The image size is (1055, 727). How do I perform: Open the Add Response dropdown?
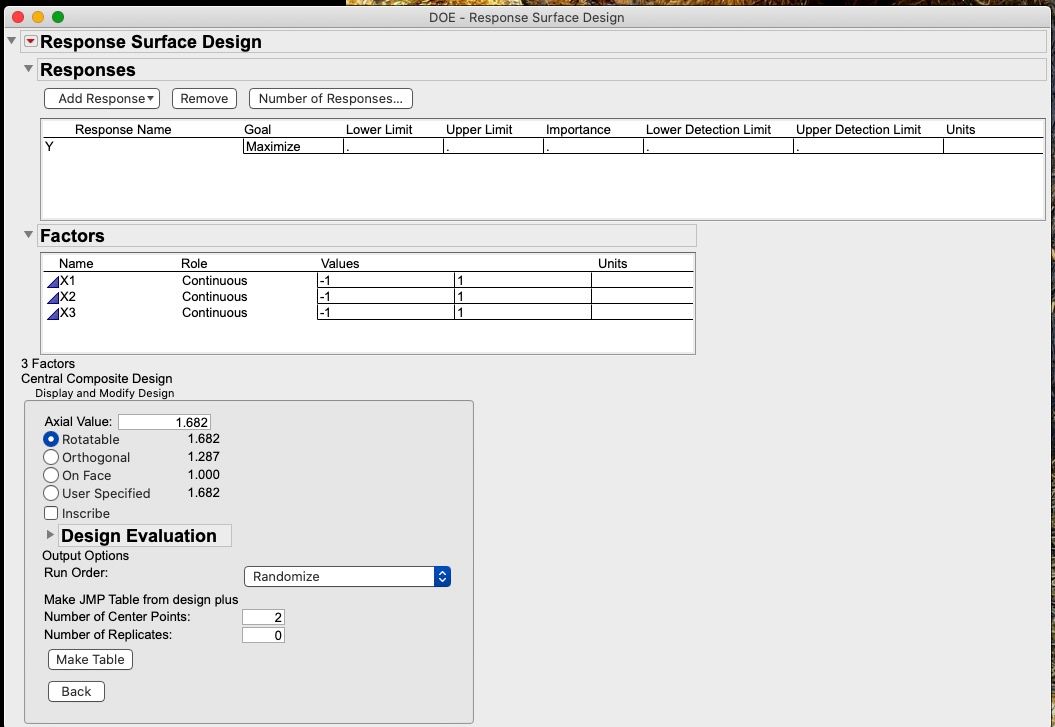pos(101,98)
